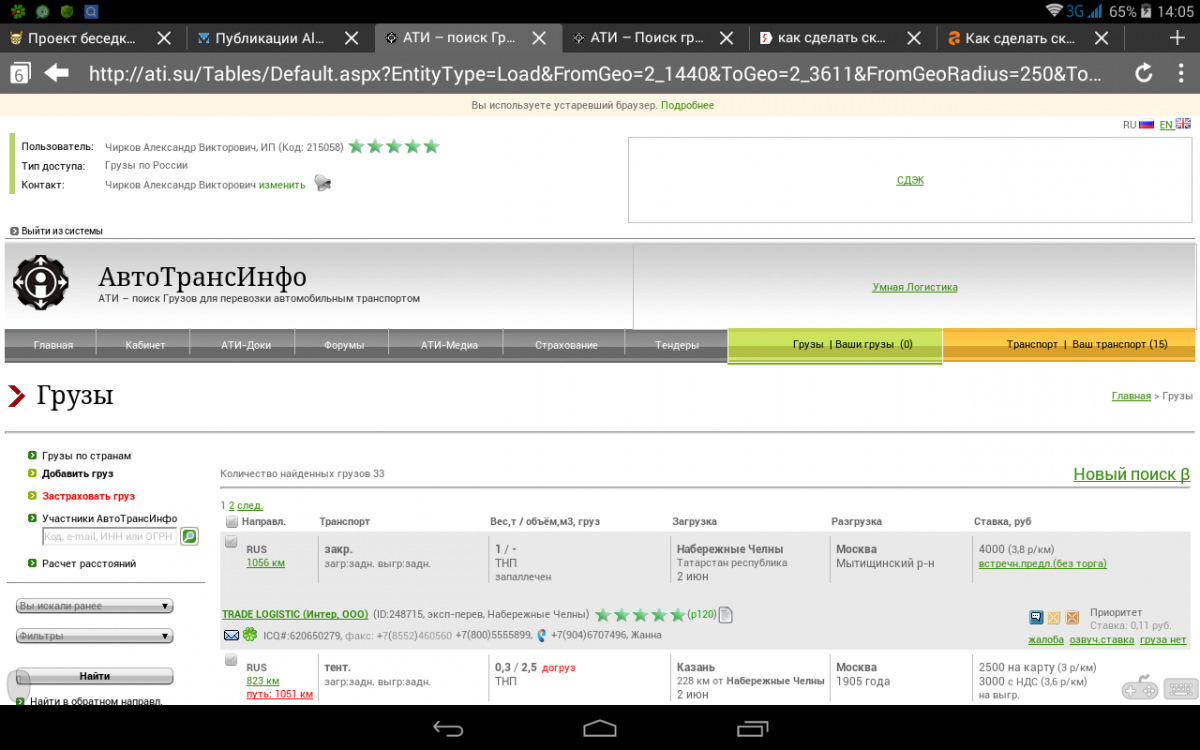This screenshot has width=1200, height=750.
Task: Open a new browser tab with plus
Action: pyautogui.click(x=1176, y=38)
